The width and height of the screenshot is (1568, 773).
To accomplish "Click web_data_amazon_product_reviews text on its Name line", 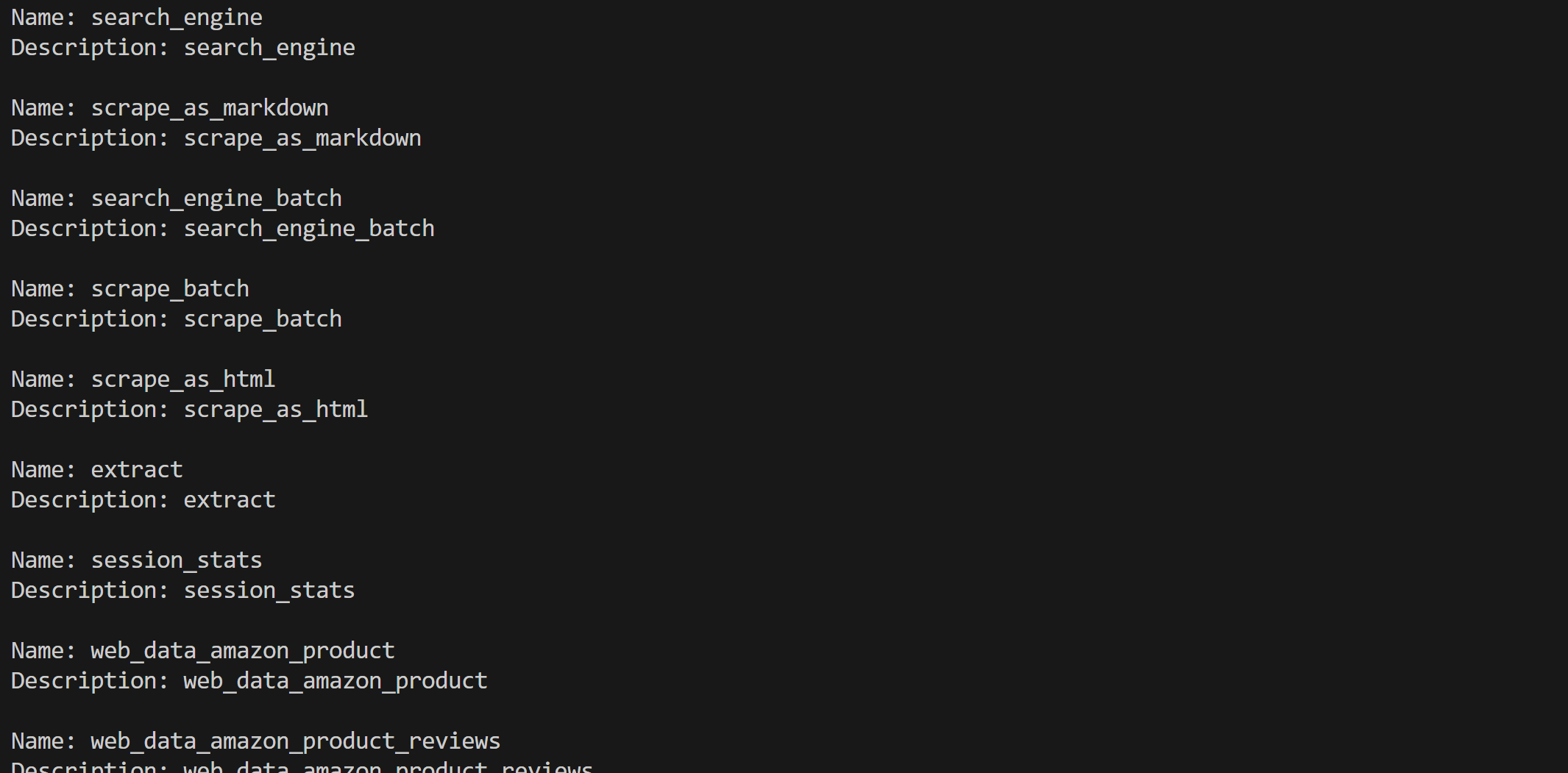I will pos(296,741).
